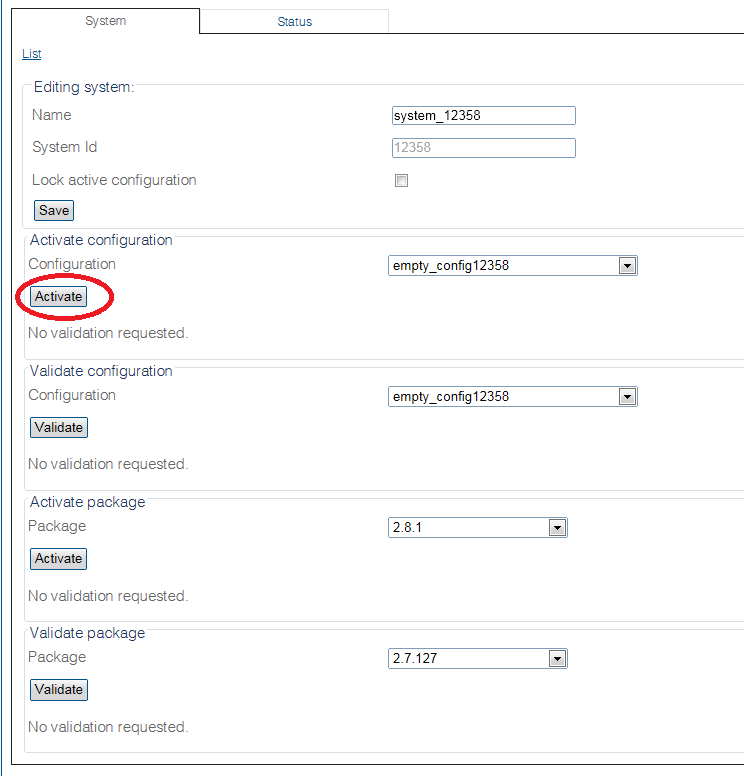Open the List link

[x=31, y=54]
